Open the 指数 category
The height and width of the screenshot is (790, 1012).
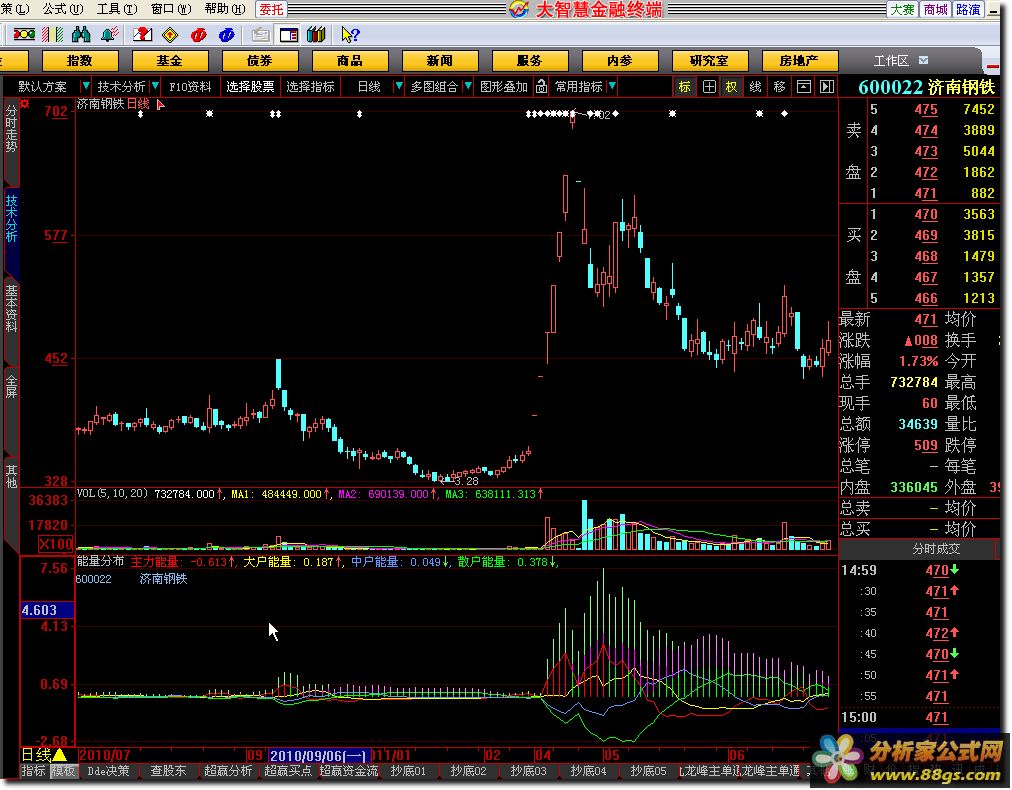pos(80,61)
